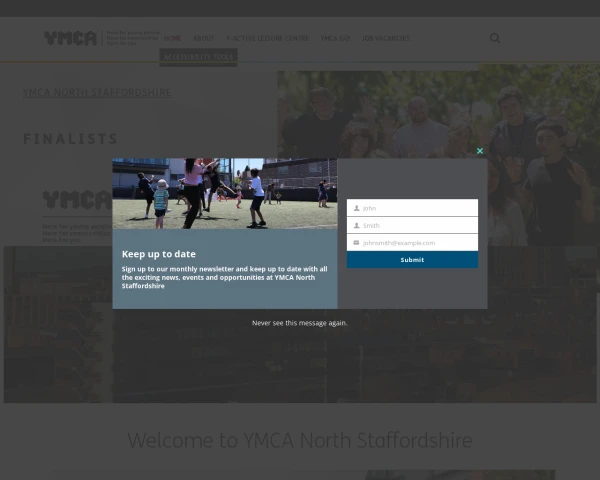Open the ACCESSIBILITY TOOLS button
The image size is (600, 480).
click(x=198, y=57)
